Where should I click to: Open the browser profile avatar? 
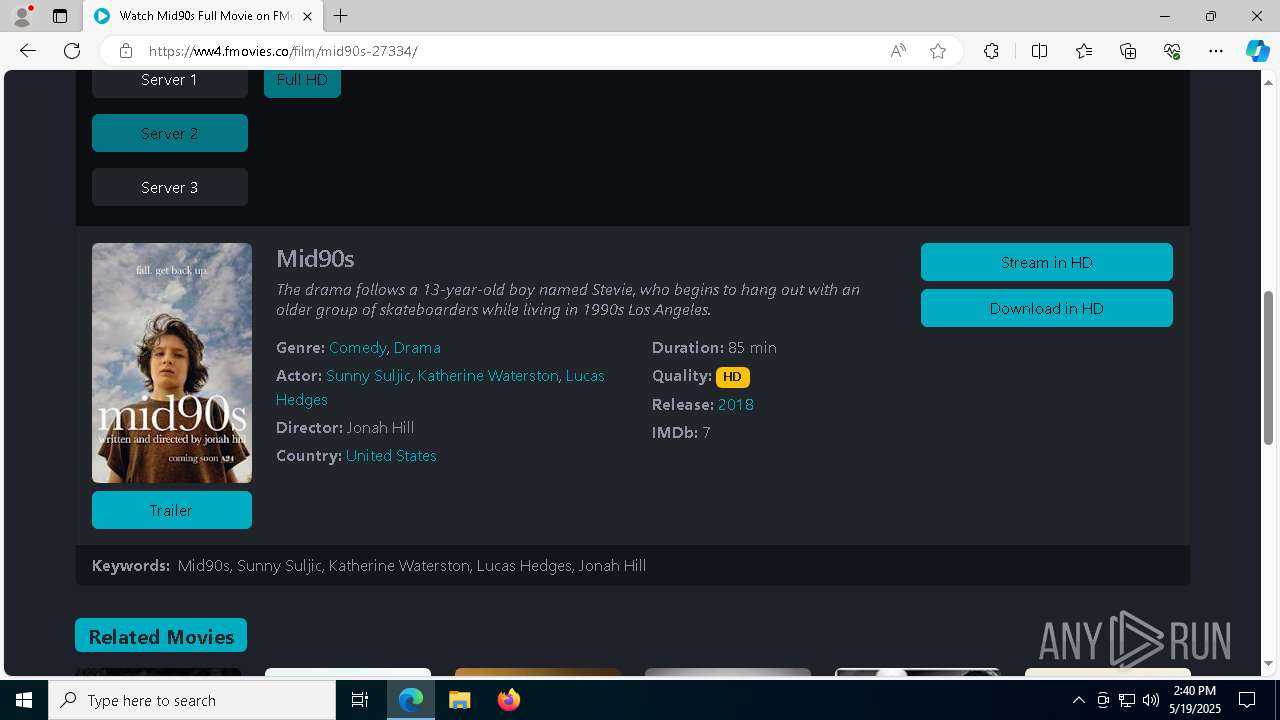point(21,16)
